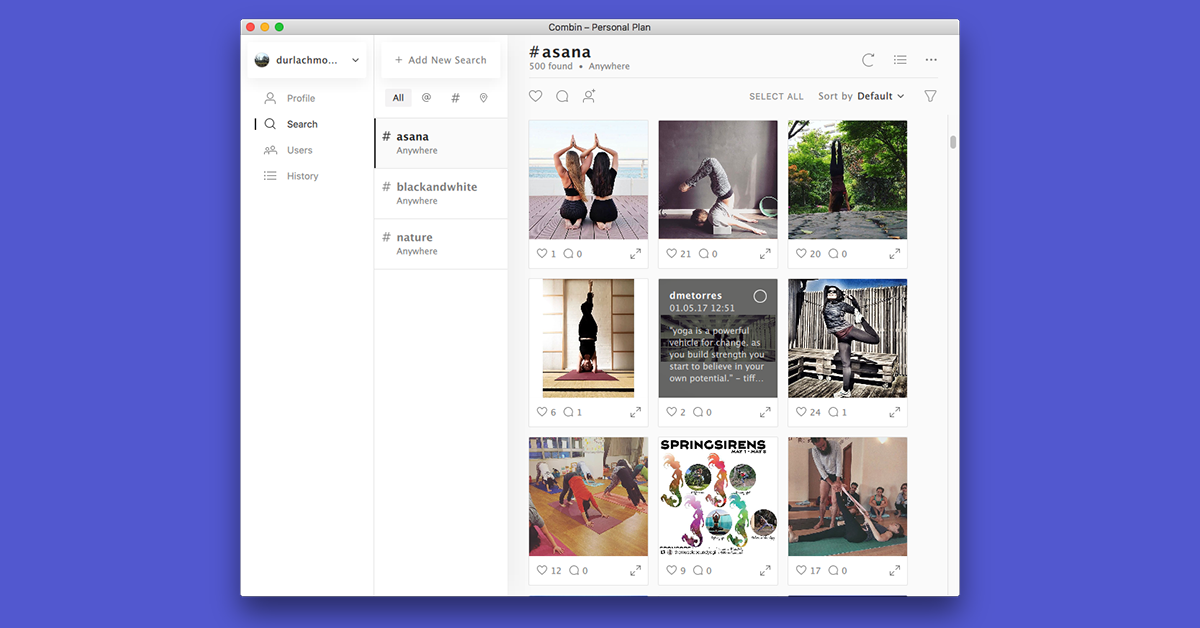Like the post with 17 likes
Viewport: 1200px width, 628px height.
(801, 570)
